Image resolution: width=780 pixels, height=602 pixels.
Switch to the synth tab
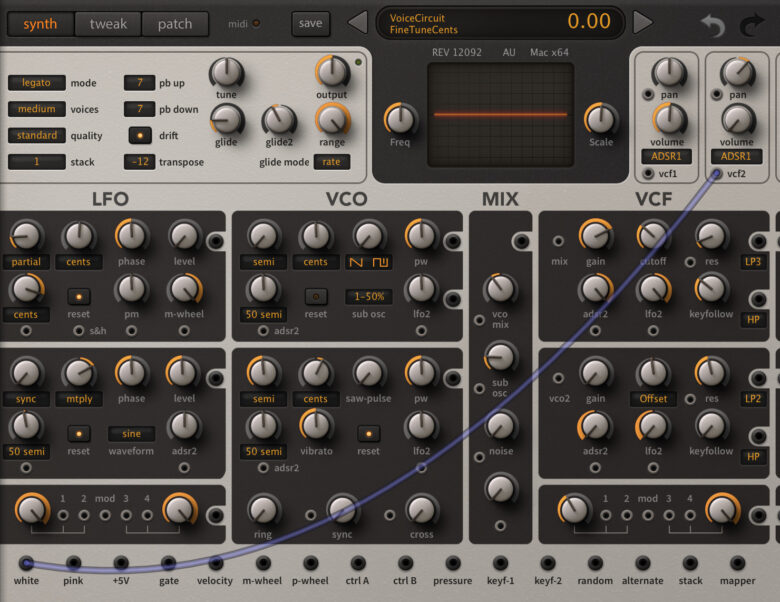click(40, 24)
